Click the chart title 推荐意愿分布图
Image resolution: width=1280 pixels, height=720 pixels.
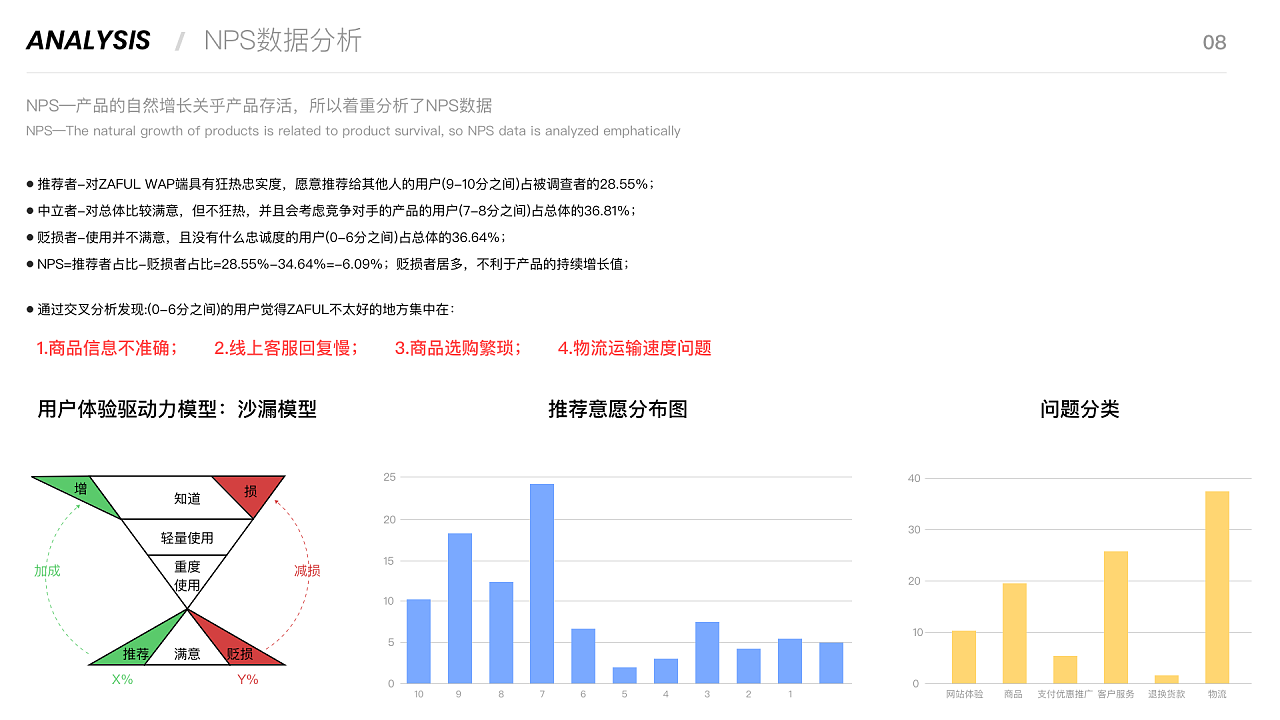pos(618,409)
